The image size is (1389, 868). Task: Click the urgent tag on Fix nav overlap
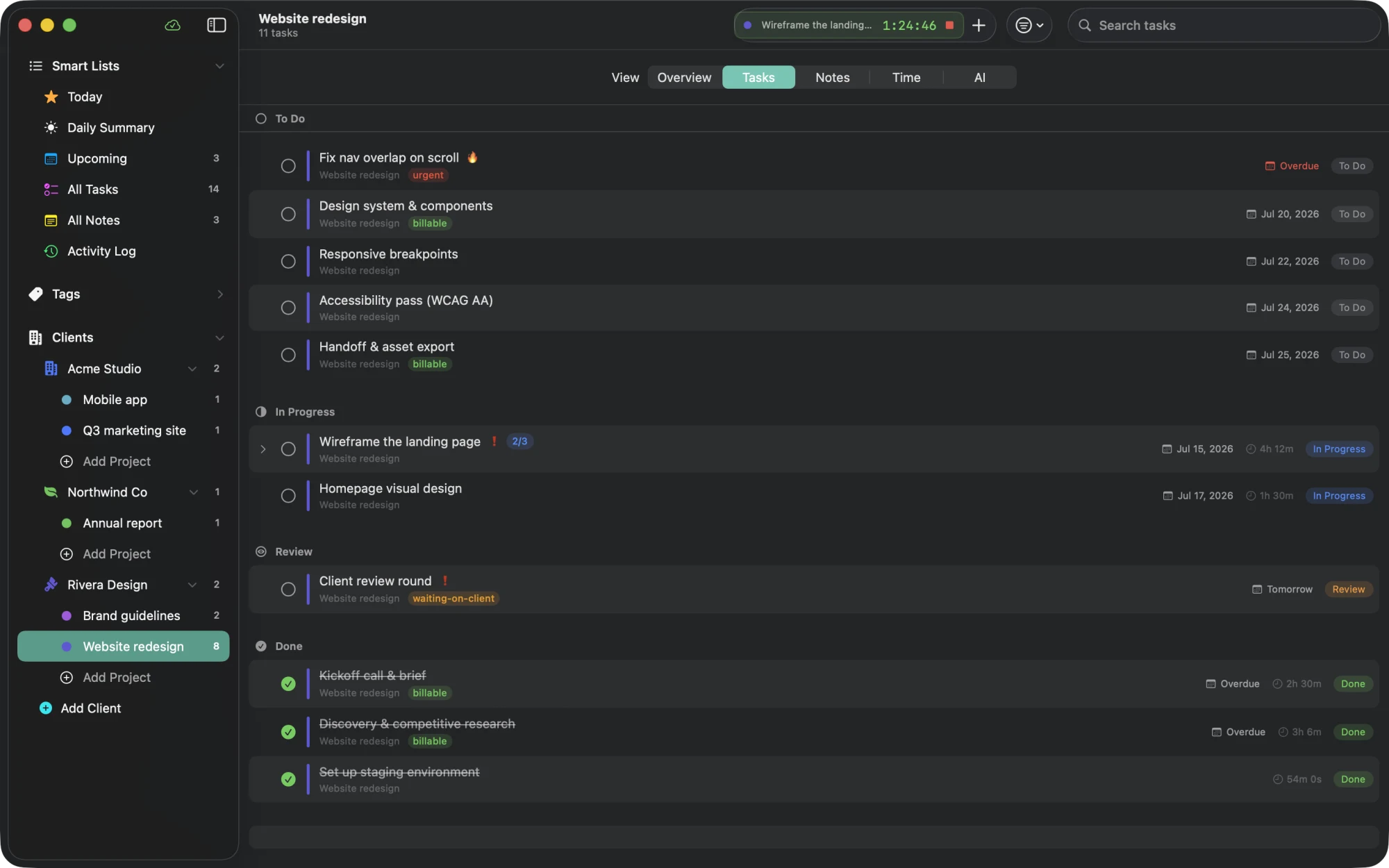(x=428, y=176)
